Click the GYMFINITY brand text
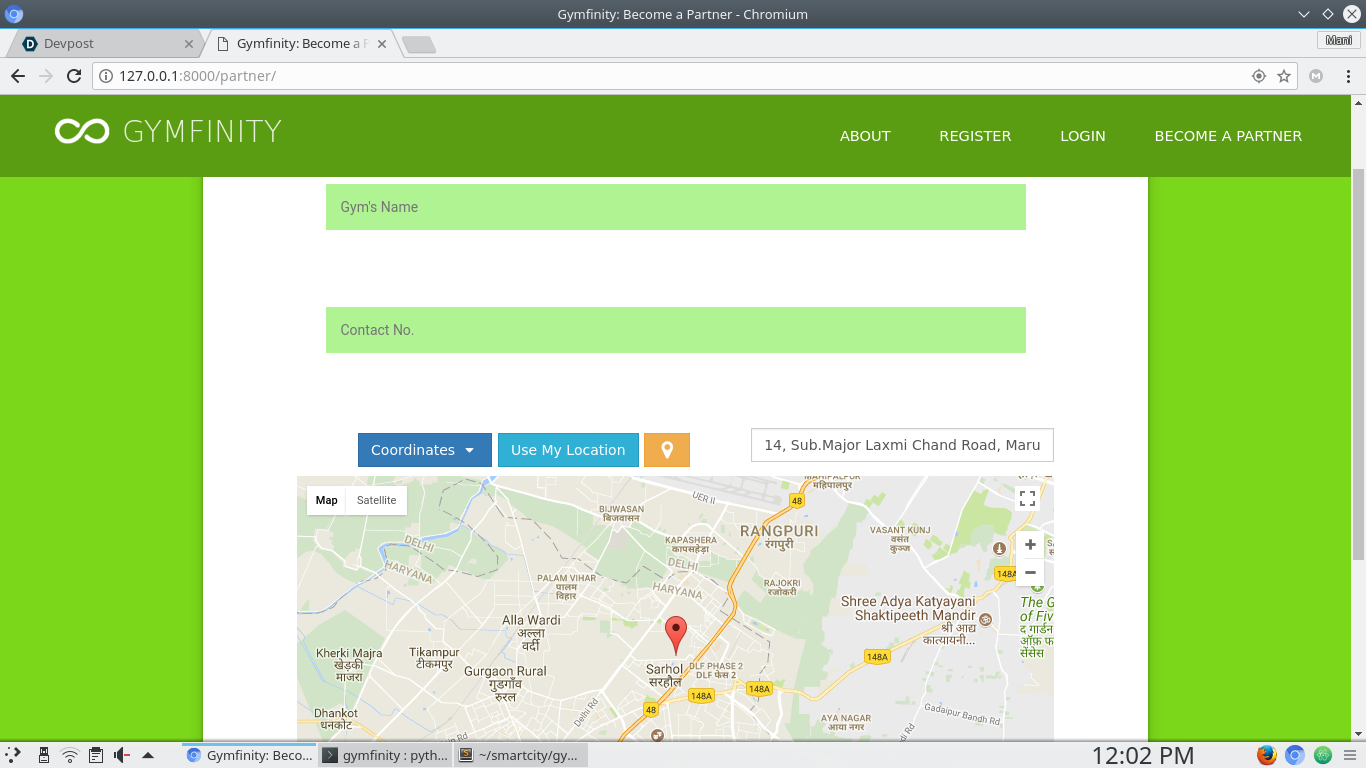Viewport: 1366px width, 768px height. pos(202,131)
